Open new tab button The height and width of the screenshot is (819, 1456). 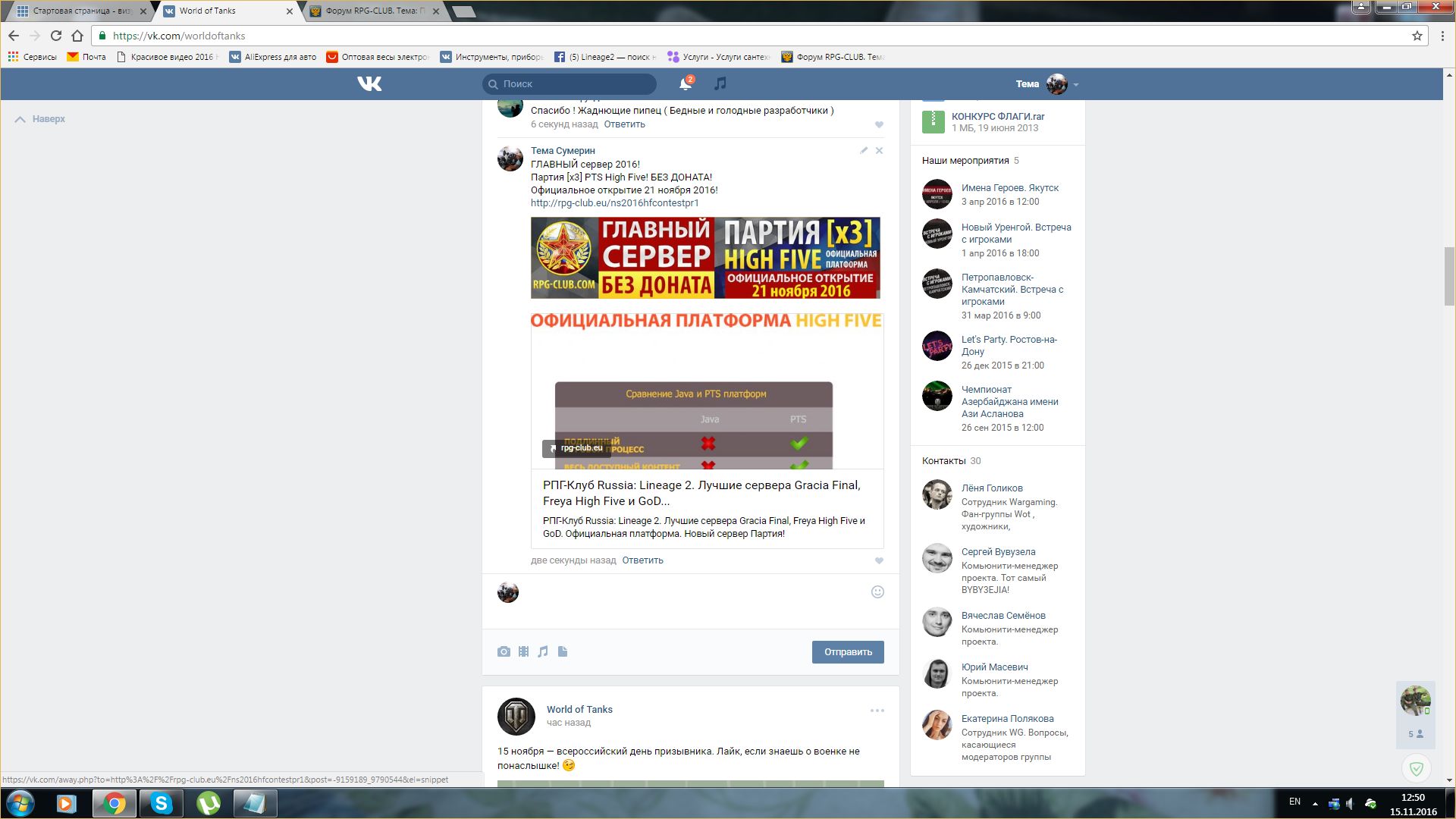pos(463,11)
